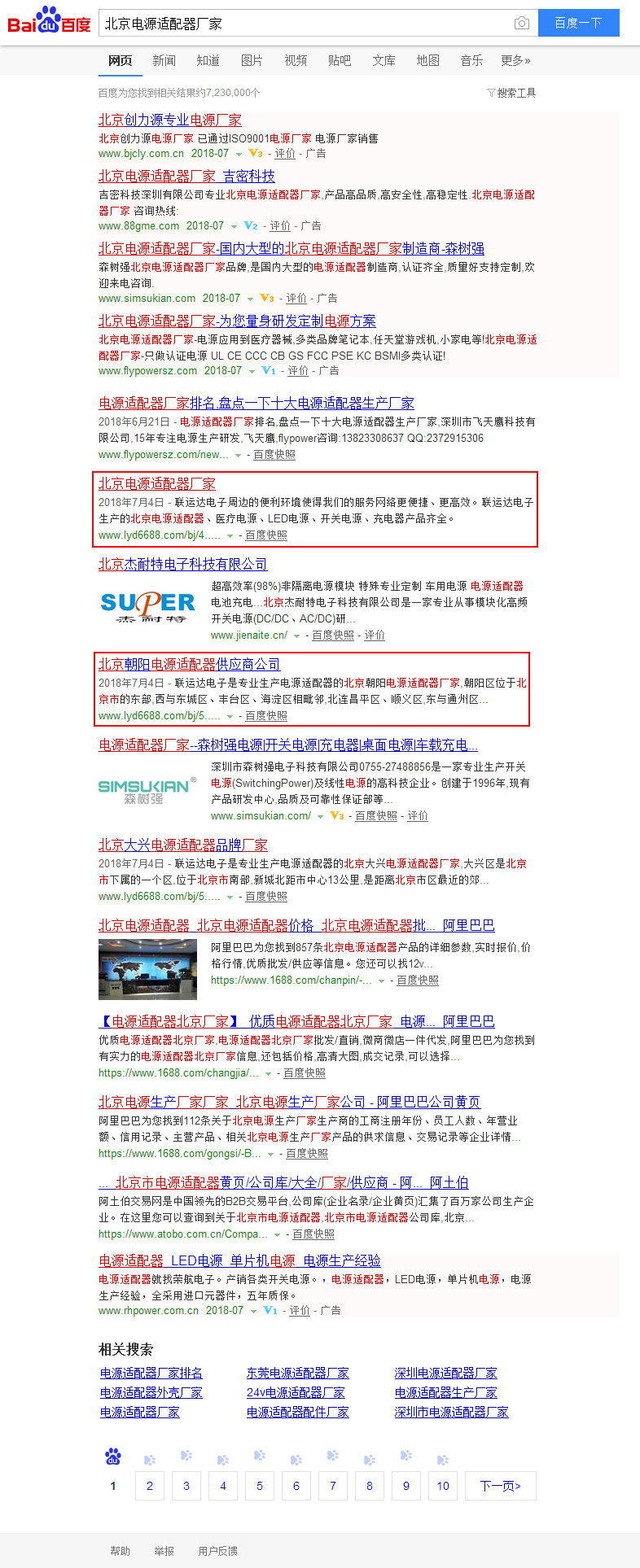Click V3 icon beside www.simsukian.com/ organic result
This screenshot has width=640, height=1568.
tap(337, 815)
